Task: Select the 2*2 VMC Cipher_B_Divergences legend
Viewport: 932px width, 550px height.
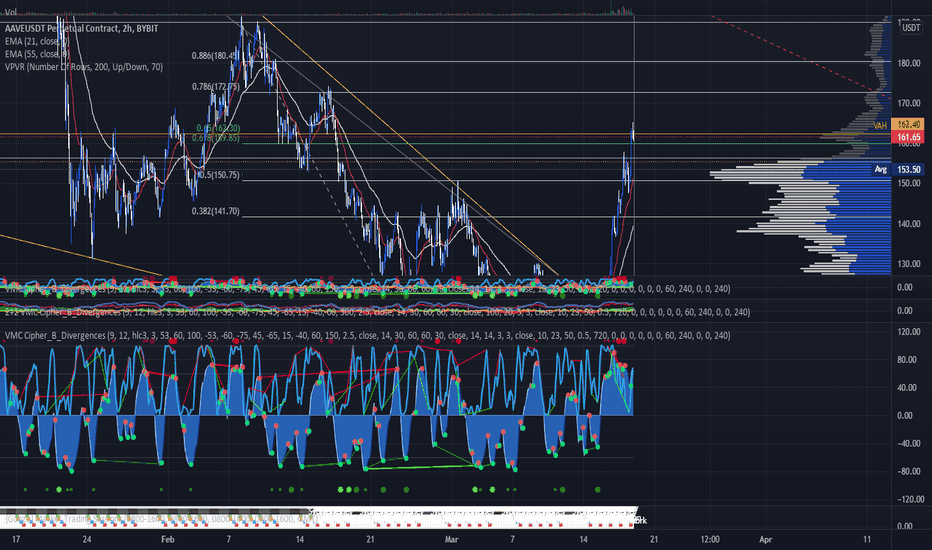Action: [x=376, y=312]
